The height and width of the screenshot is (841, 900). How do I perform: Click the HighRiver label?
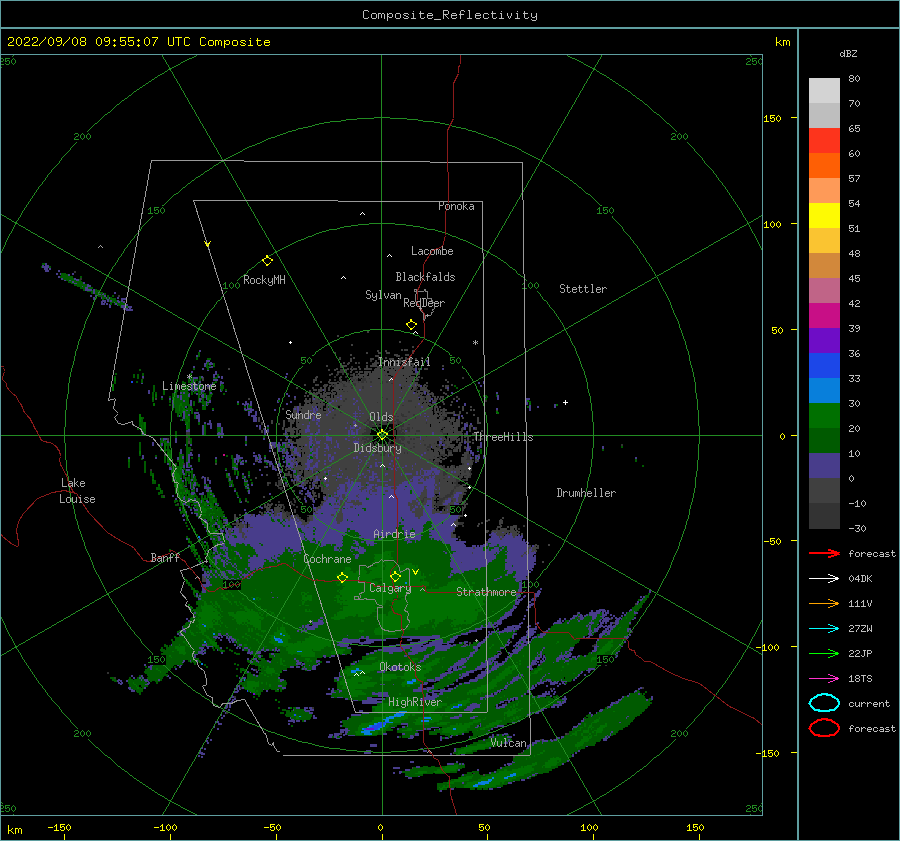point(415,702)
